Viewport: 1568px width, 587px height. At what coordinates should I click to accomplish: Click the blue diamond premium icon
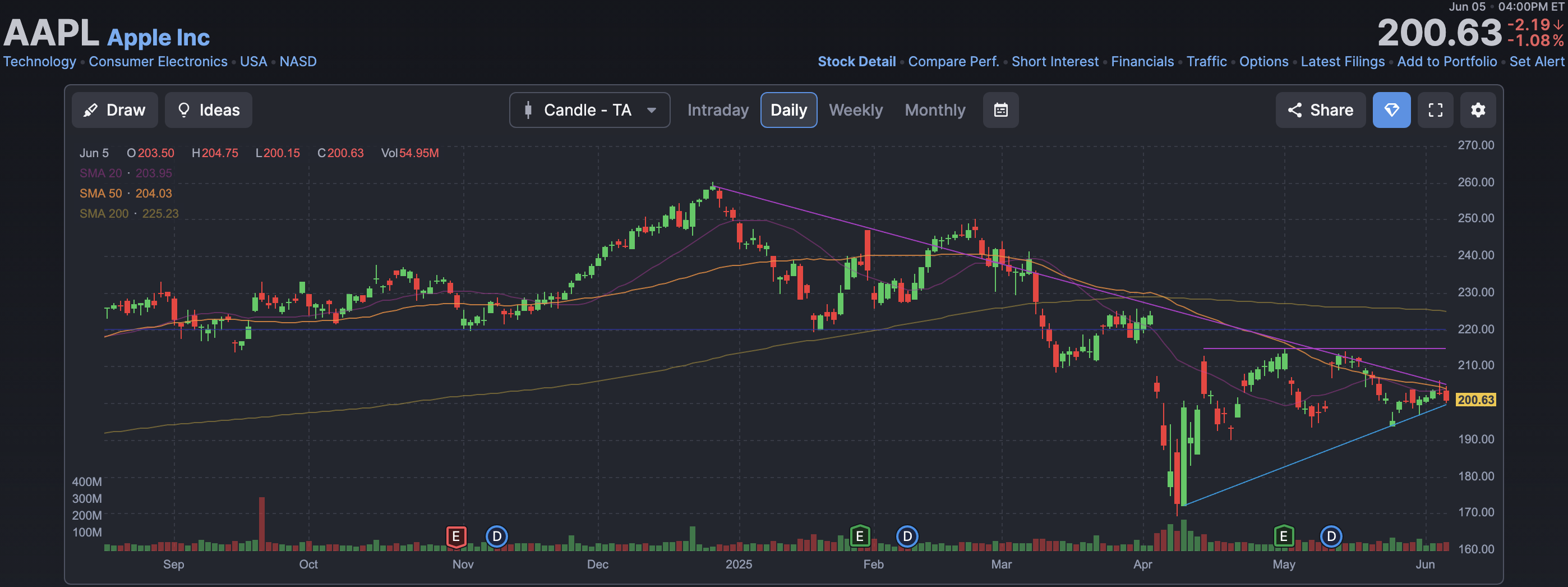tap(1391, 110)
